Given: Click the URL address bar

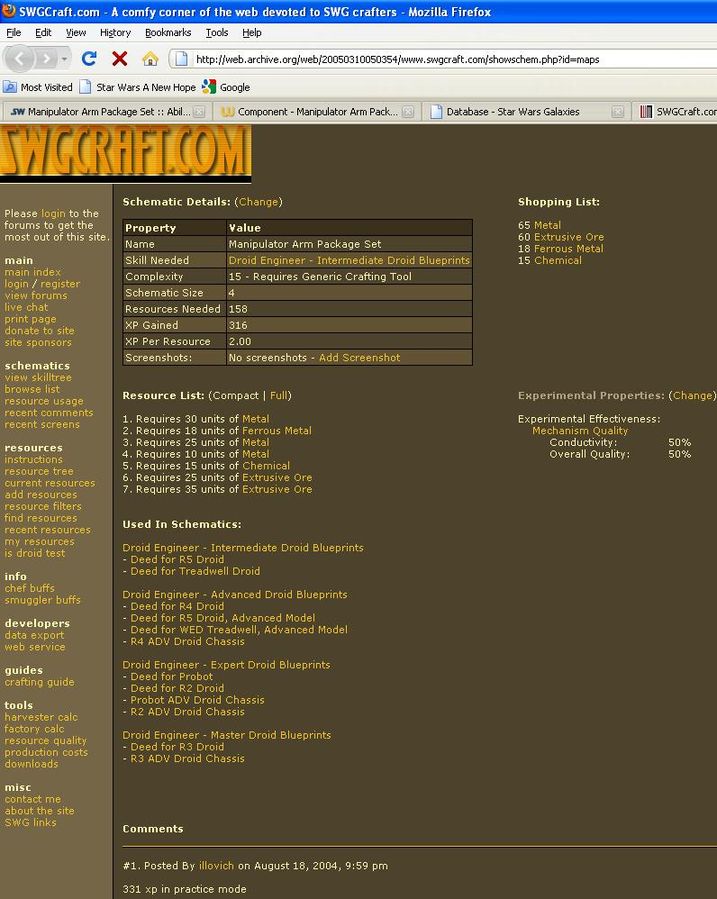Looking at the screenshot, I should (x=440, y=59).
